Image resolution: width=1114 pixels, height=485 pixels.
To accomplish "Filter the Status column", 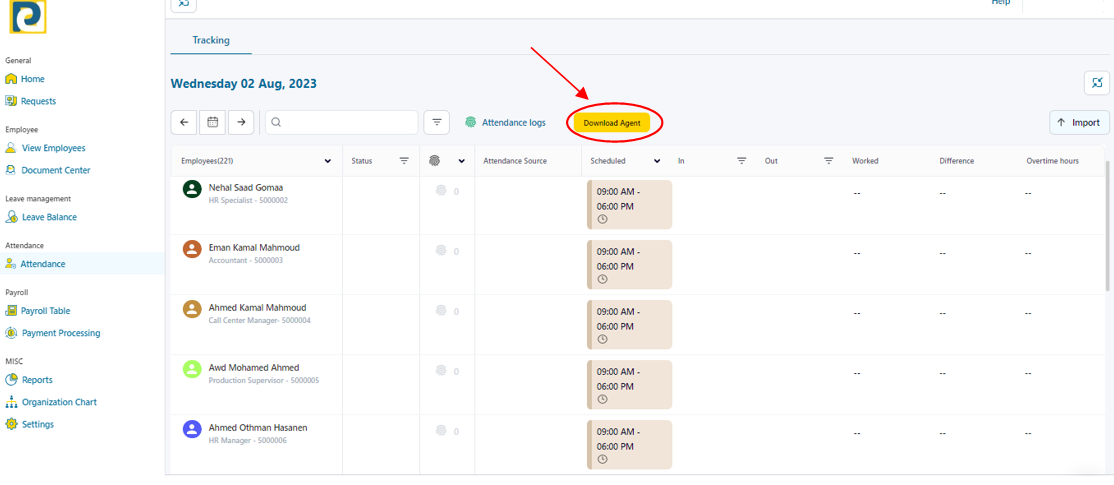I will pos(404,161).
